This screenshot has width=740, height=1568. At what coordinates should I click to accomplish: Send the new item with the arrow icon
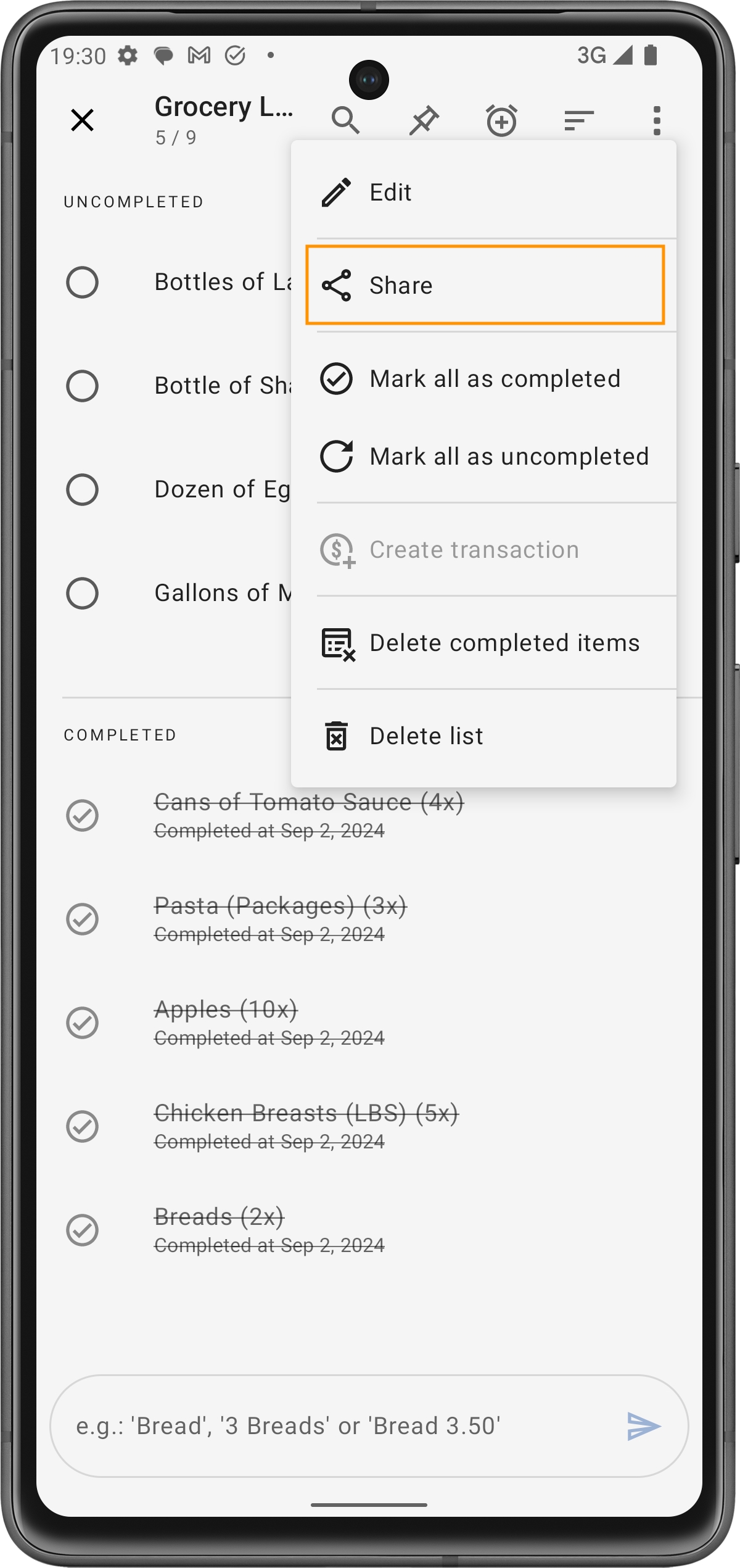tap(643, 1426)
